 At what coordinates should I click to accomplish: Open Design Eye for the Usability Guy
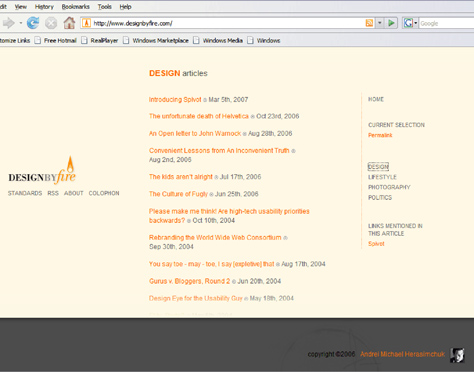coord(196,298)
